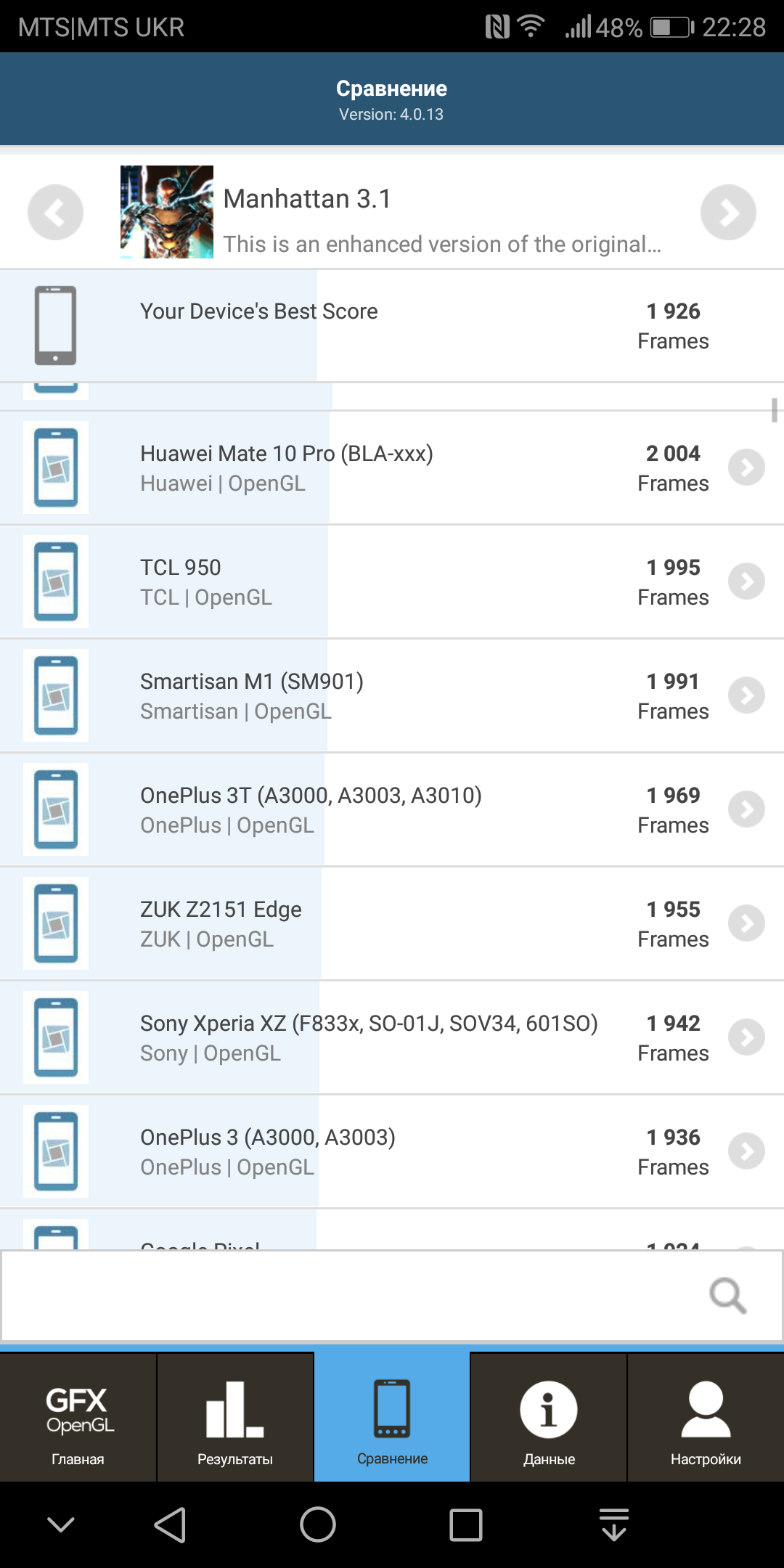Tap the search magnifier icon

click(728, 1296)
